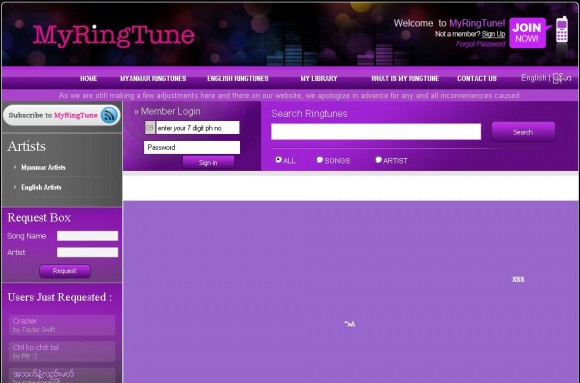The height and width of the screenshot is (383, 580).
Task: Click the Request button
Action: pos(65,271)
